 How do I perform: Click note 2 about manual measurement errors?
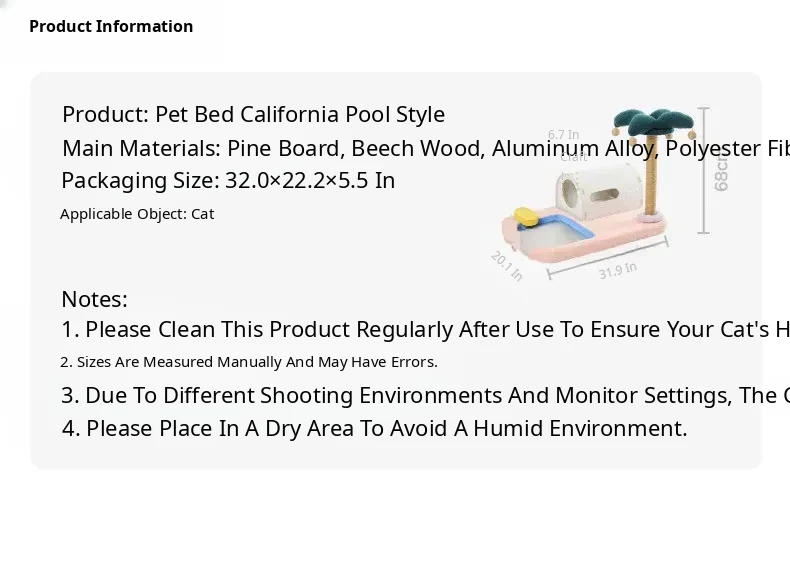[x=249, y=362]
